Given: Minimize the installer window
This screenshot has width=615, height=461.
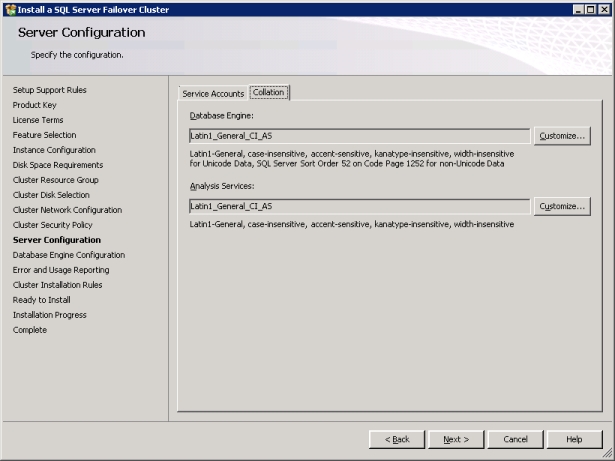Looking at the screenshot, I should [x=578, y=9].
